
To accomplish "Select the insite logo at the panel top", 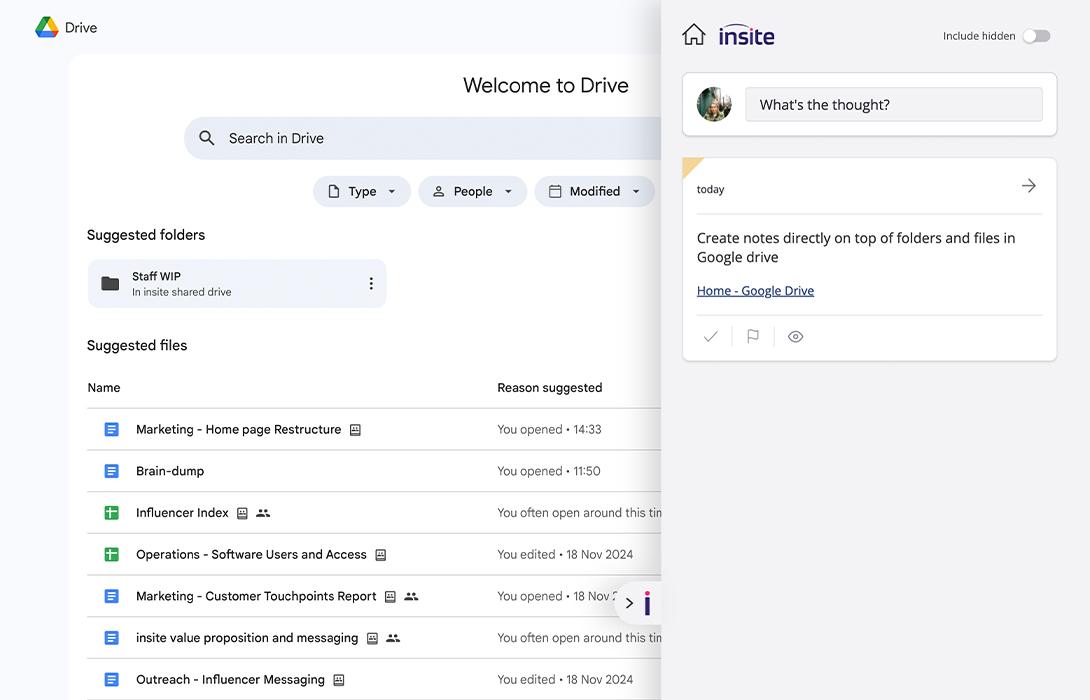I will [x=746, y=35].
